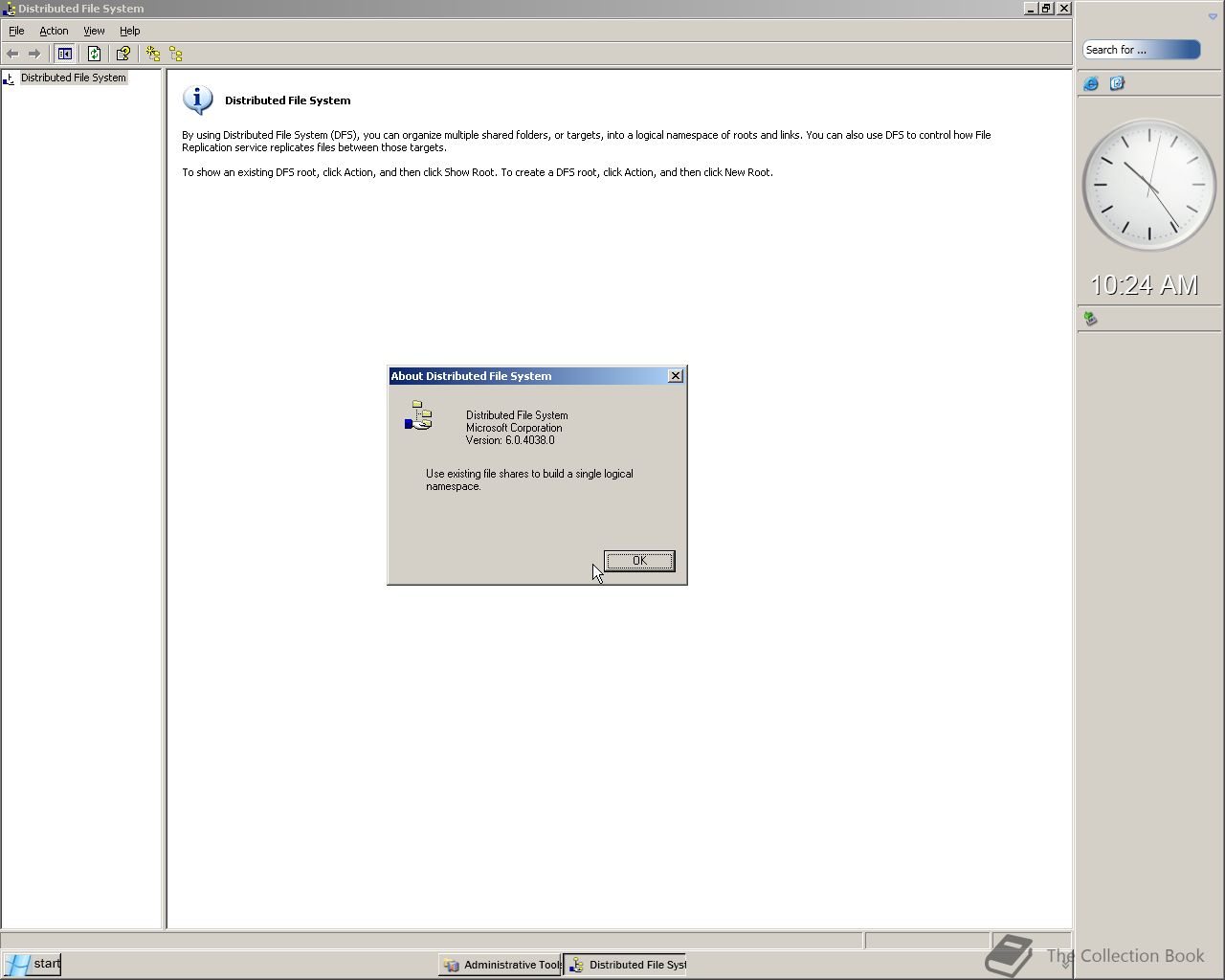Open the File menu
This screenshot has height=980, width=1225.
click(16, 31)
